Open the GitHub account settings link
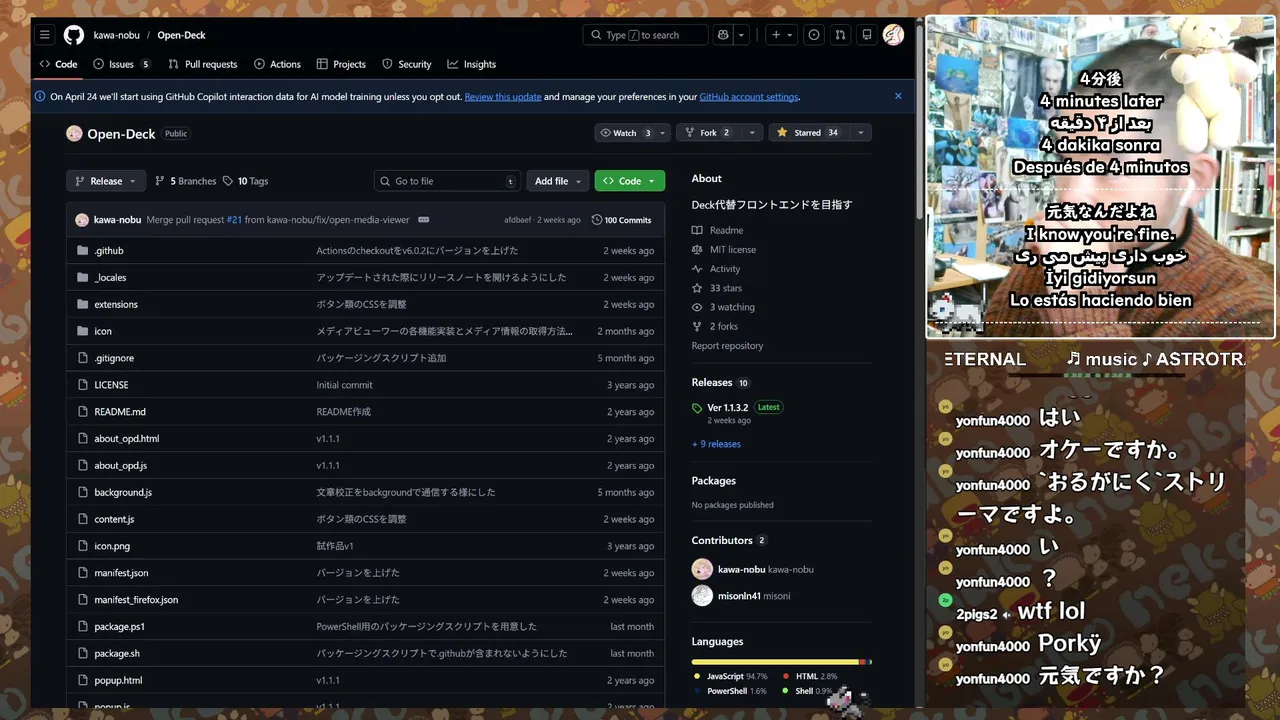The image size is (1280, 720). [x=749, y=97]
